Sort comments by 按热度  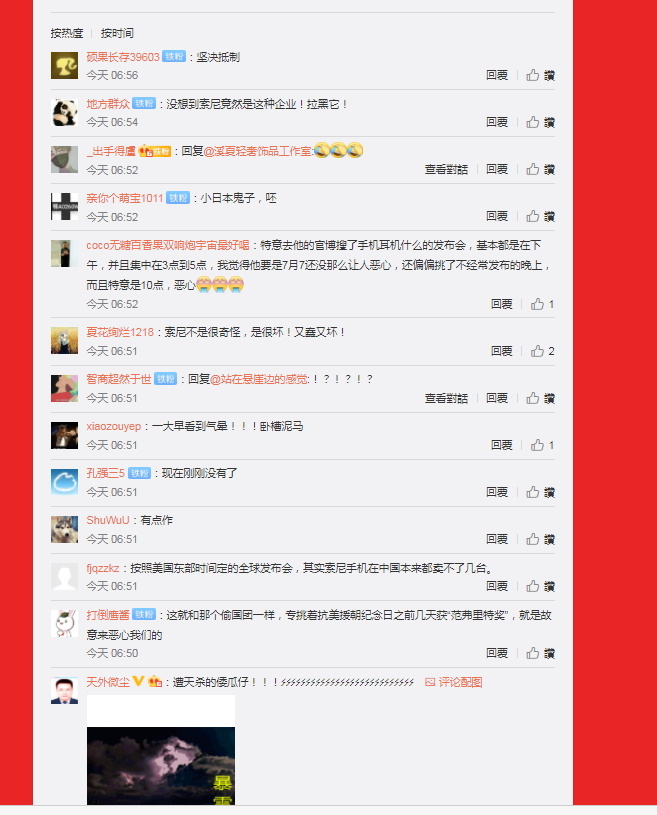67,33
